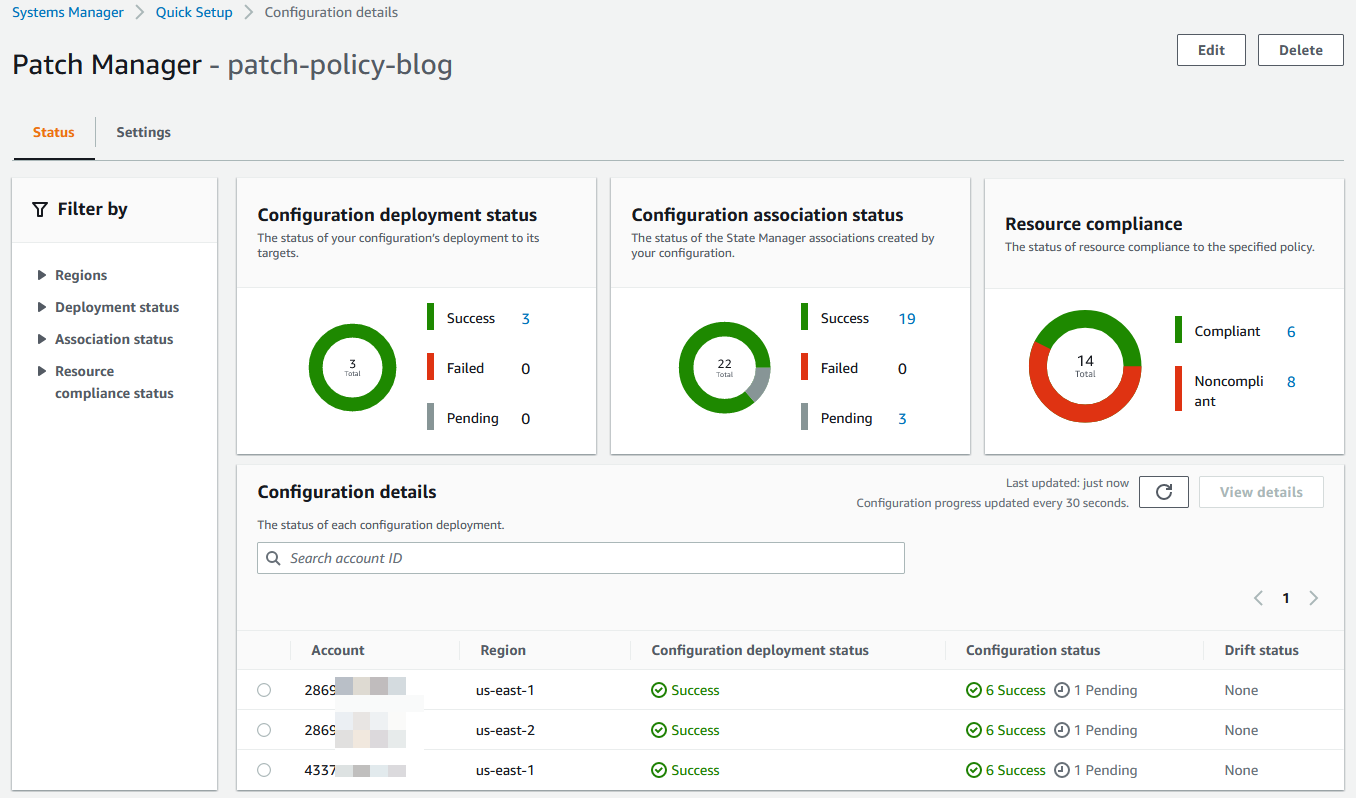Select the radio button for account starting 4337
The height and width of the screenshot is (798, 1356).
263,769
